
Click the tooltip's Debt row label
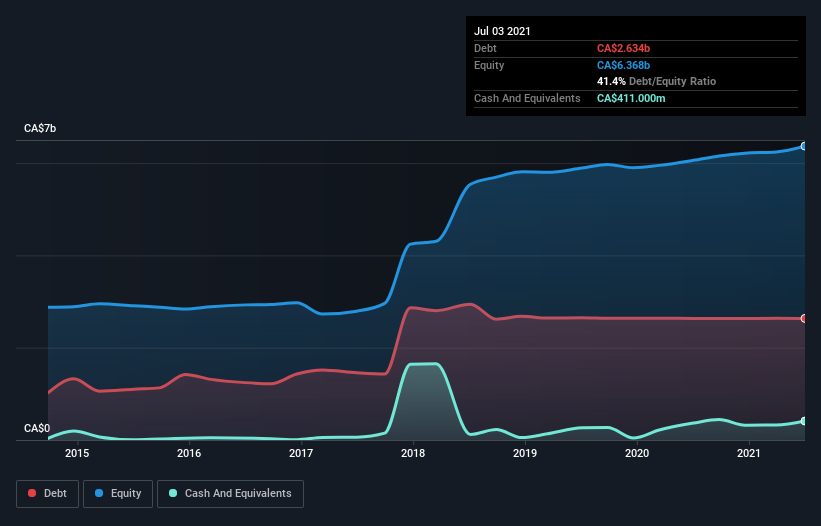click(485, 48)
